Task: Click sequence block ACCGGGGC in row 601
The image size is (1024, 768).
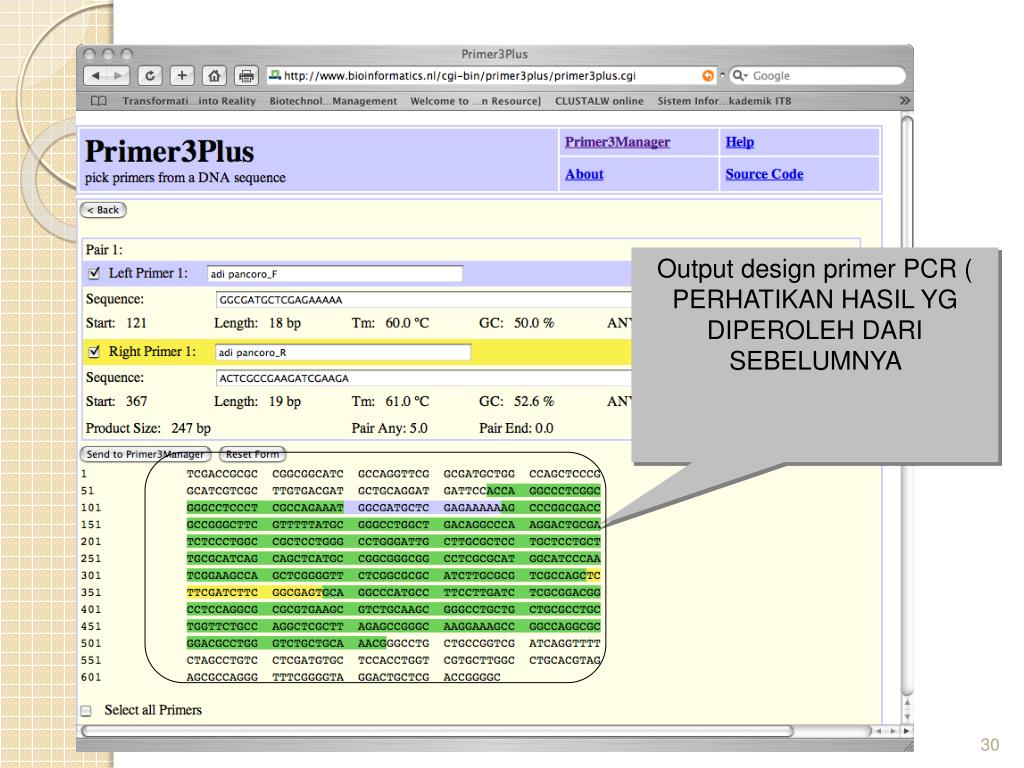Action: pos(472,677)
